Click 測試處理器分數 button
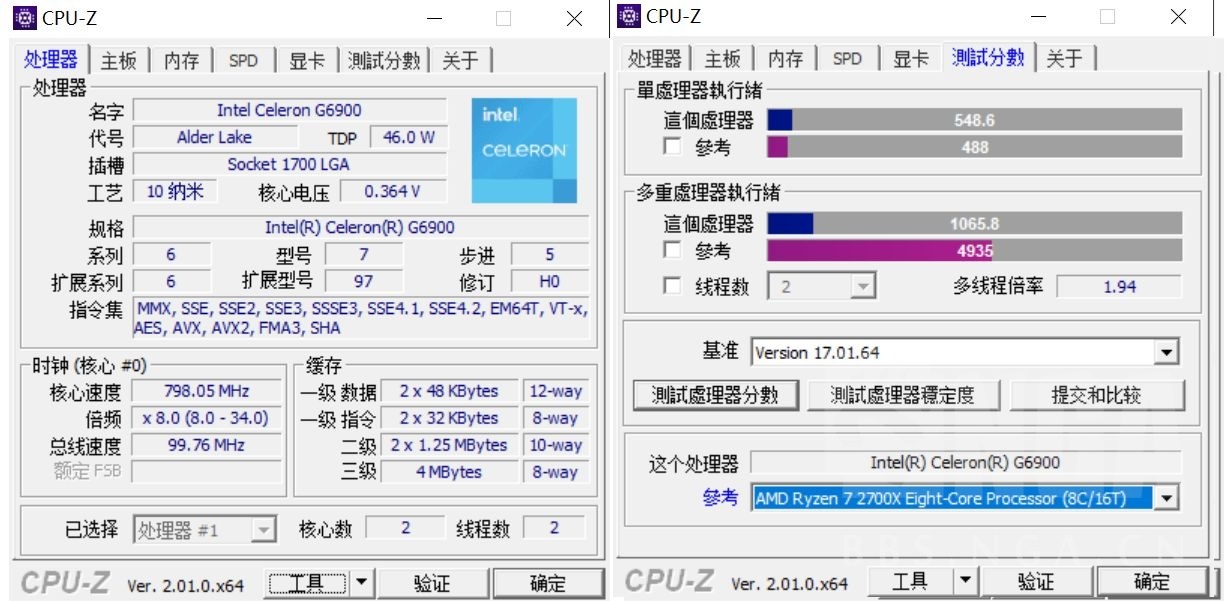Image resolution: width=1226 pixels, height=601 pixels. click(715, 395)
